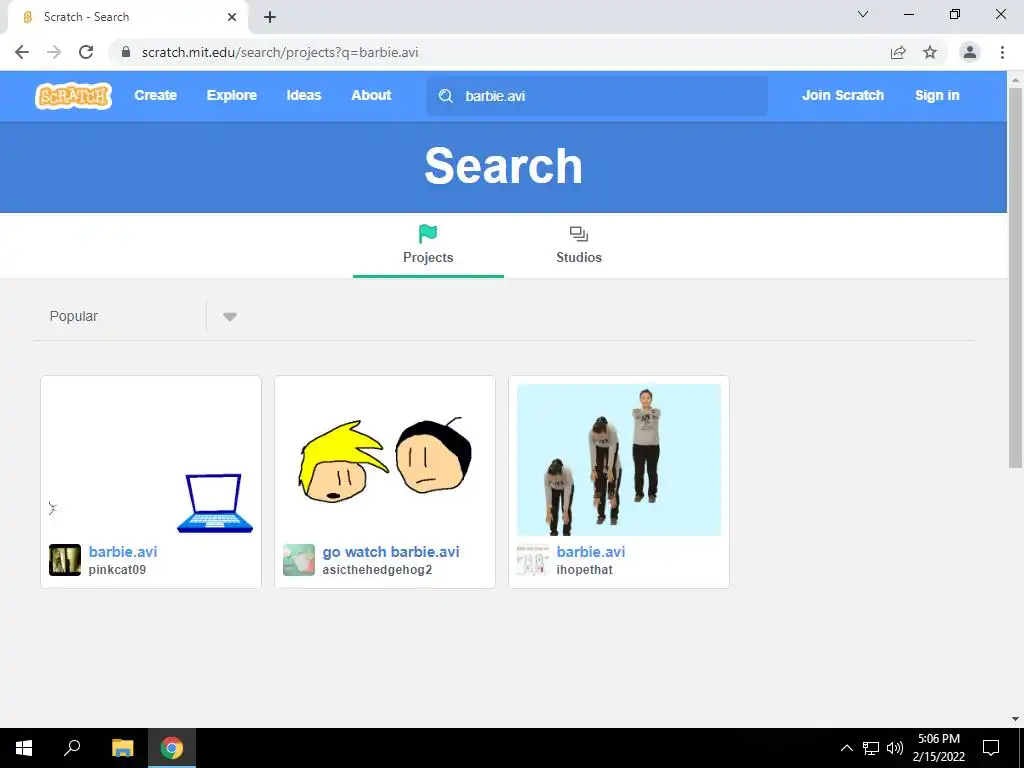This screenshot has height=768, width=1024.
Task: Click the Scratch logo
Action: [74, 96]
